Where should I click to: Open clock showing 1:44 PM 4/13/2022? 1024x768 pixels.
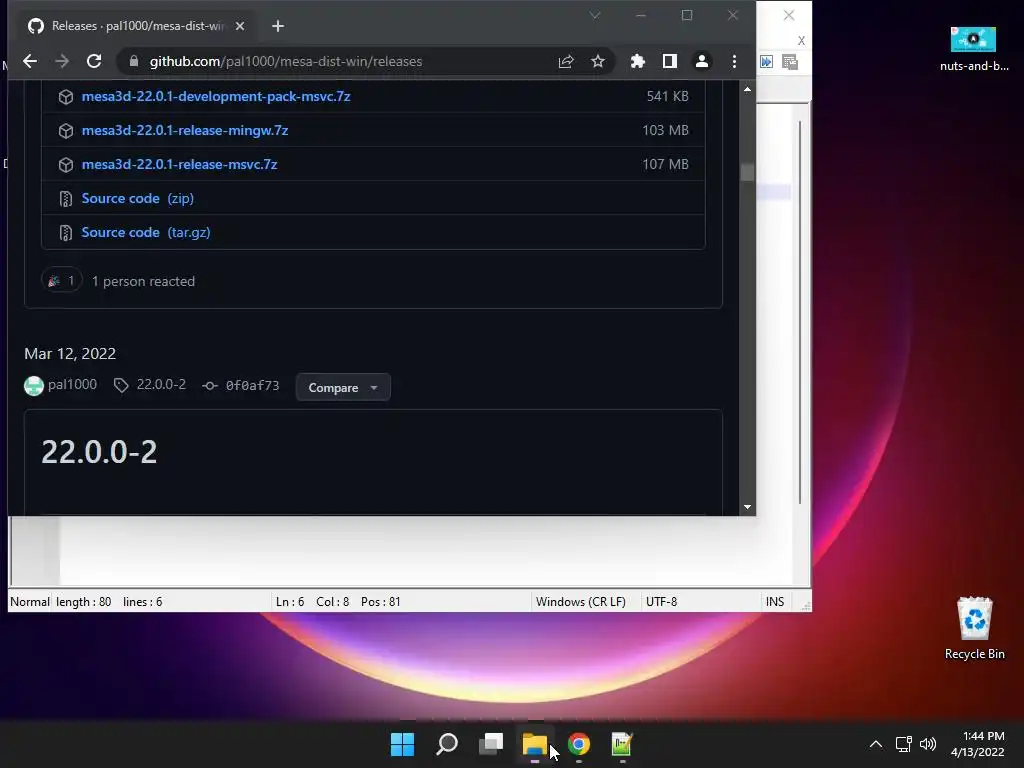tap(977, 744)
